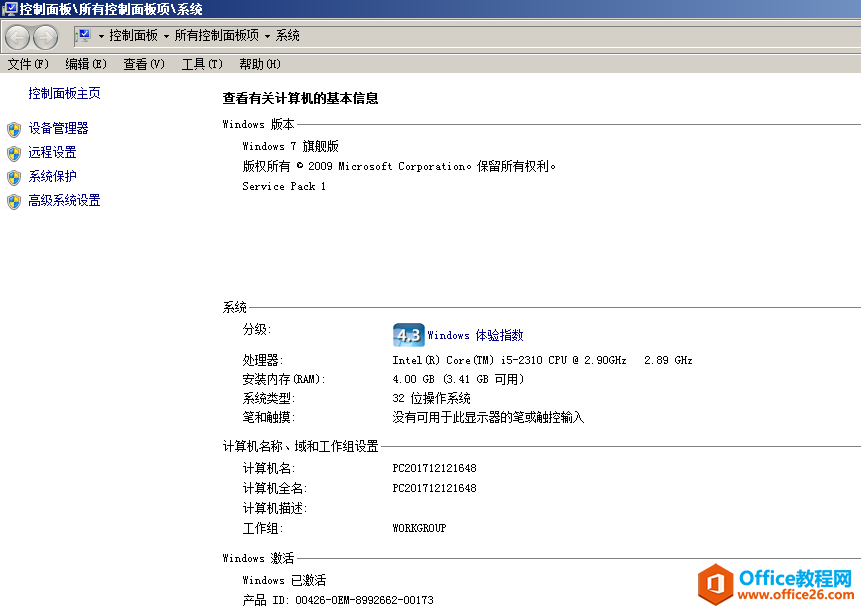Click the shield icon beside 高级系统设置
Viewport: 861px width, 612px height.
pyautogui.click(x=14, y=202)
